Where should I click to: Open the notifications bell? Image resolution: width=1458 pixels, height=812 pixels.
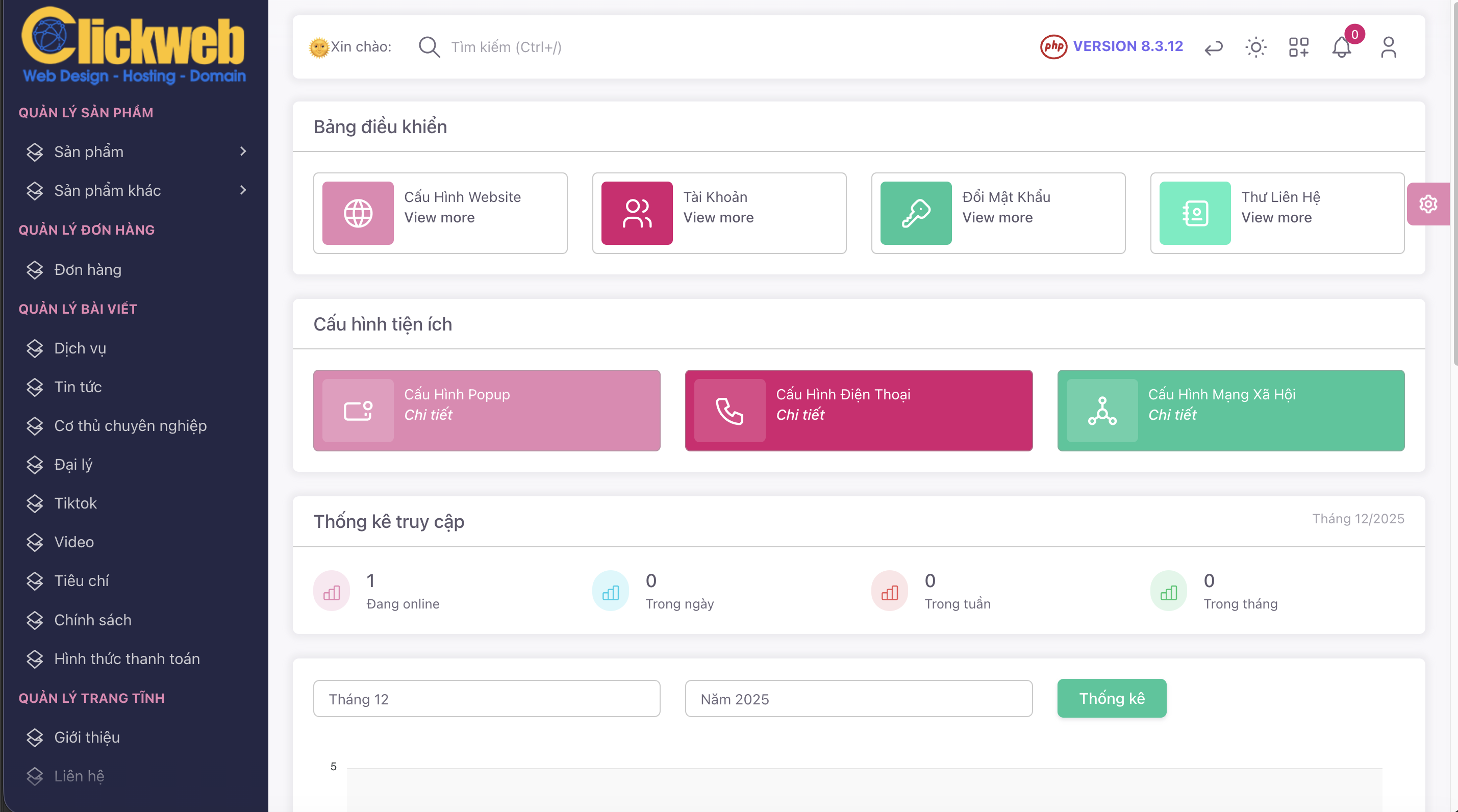[x=1341, y=47]
